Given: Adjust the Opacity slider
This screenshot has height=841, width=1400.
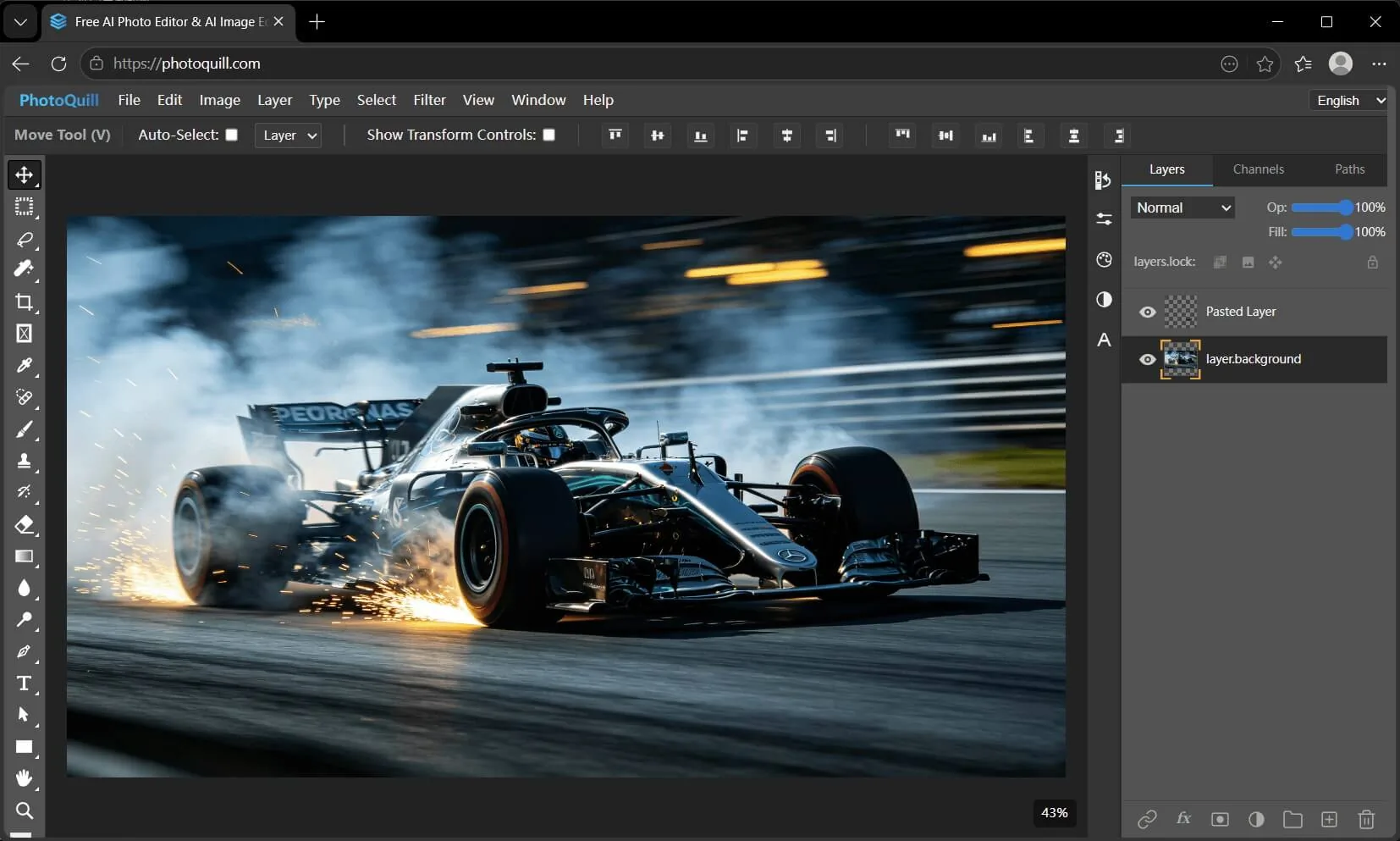Looking at the screenshot, I should click(x=1322, y=207).
